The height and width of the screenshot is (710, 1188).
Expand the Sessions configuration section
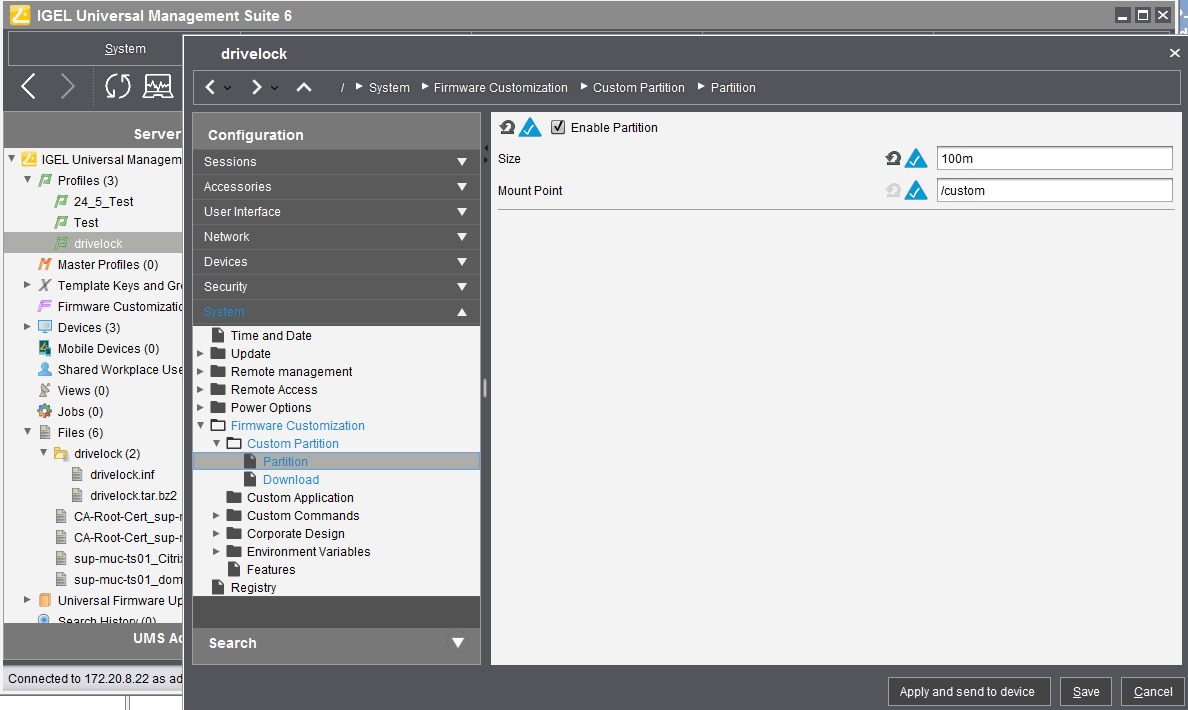point(461,162)
